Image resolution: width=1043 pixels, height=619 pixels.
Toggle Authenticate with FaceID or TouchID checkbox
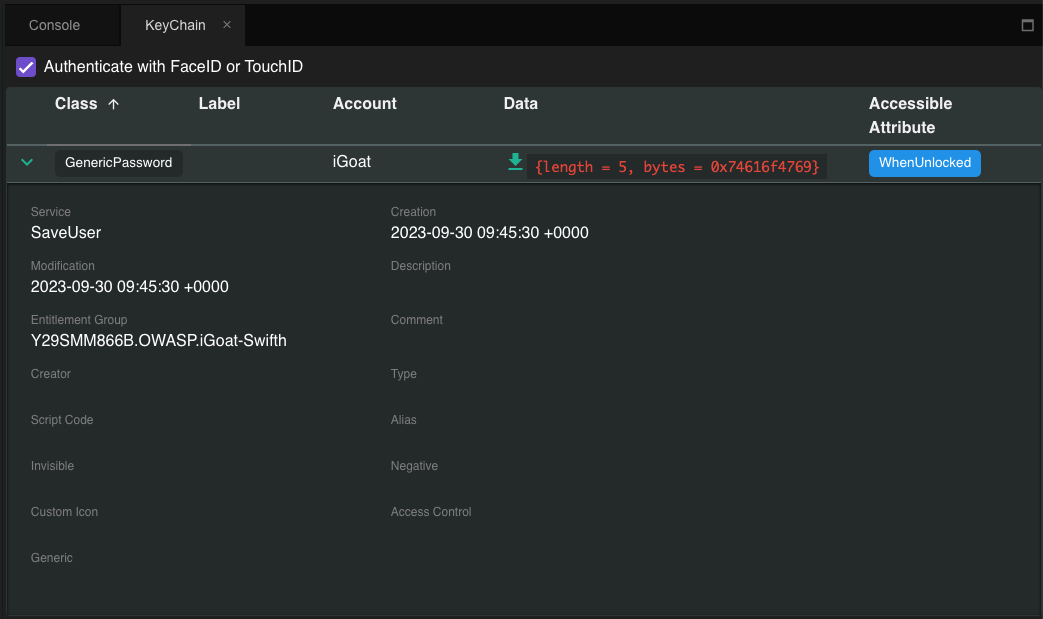point(26,67)
